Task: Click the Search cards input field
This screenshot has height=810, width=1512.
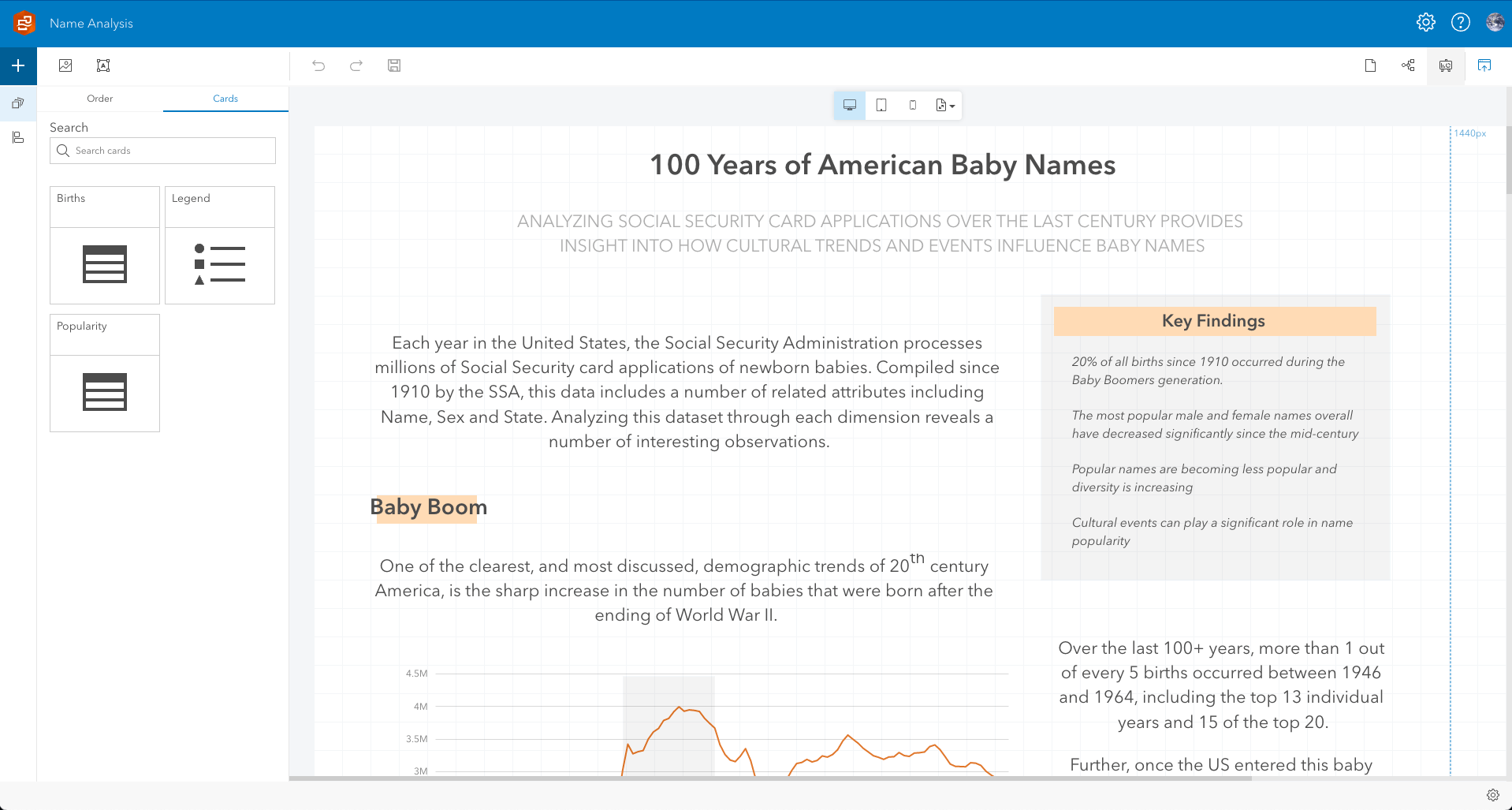Action: (163, 151)
